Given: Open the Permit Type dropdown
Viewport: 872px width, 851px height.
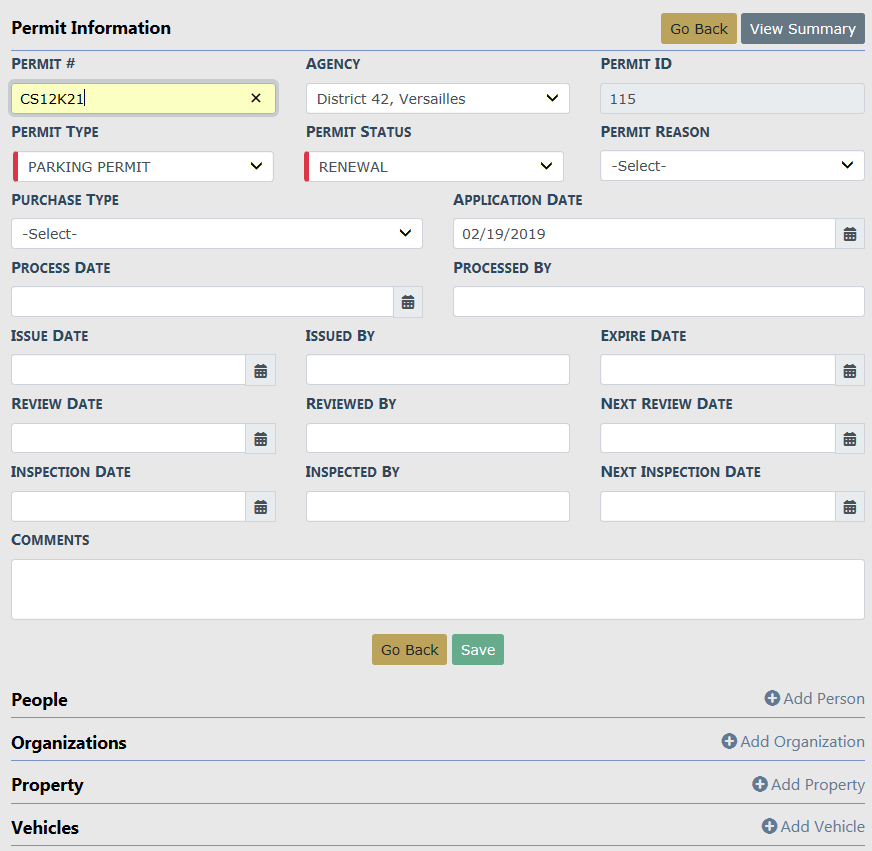Looking at the screenshot, I should click(145, 167).
